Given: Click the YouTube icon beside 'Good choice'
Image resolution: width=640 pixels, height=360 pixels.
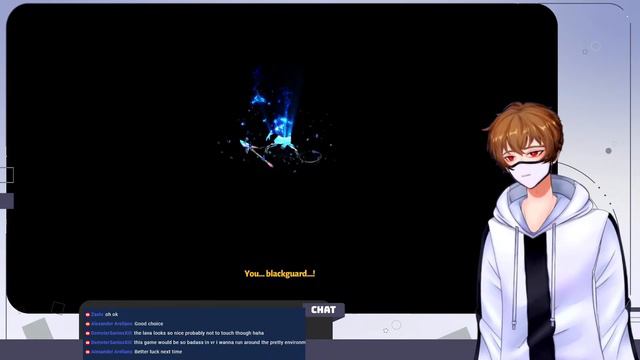Looking at the screenshot, I should coord(87,324).
